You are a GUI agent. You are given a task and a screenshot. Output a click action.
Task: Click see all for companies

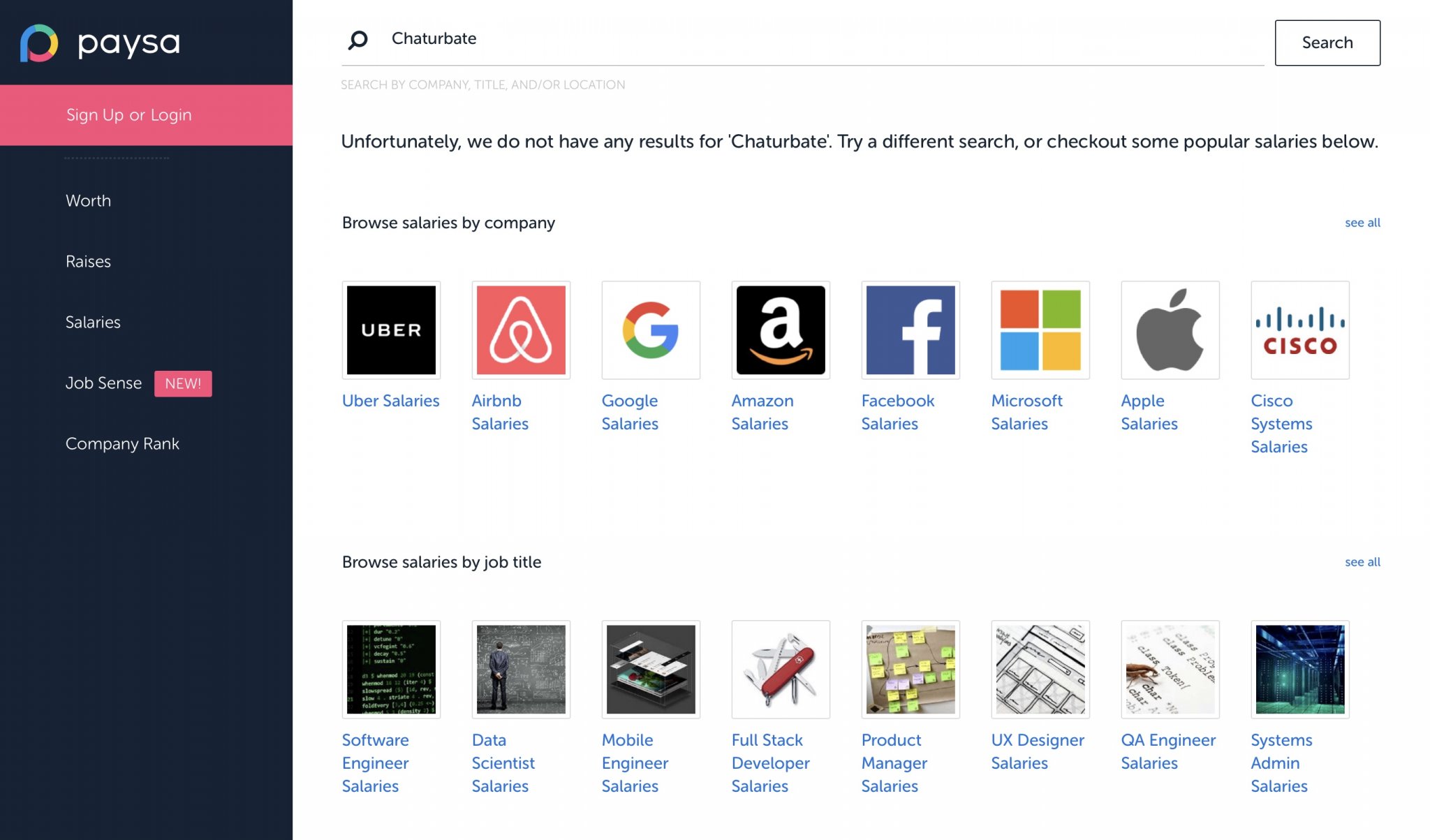click(1362, 223)
